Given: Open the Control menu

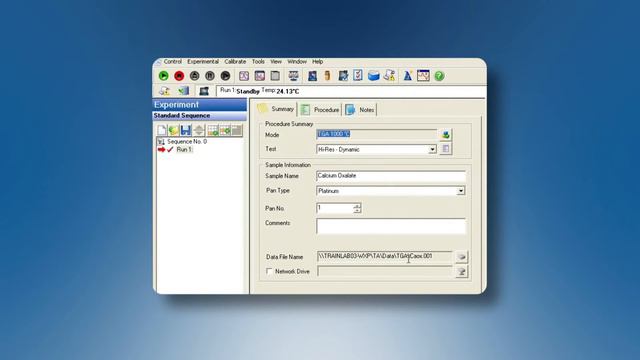Looking at the screenshot, I should (x=173, y=62).
